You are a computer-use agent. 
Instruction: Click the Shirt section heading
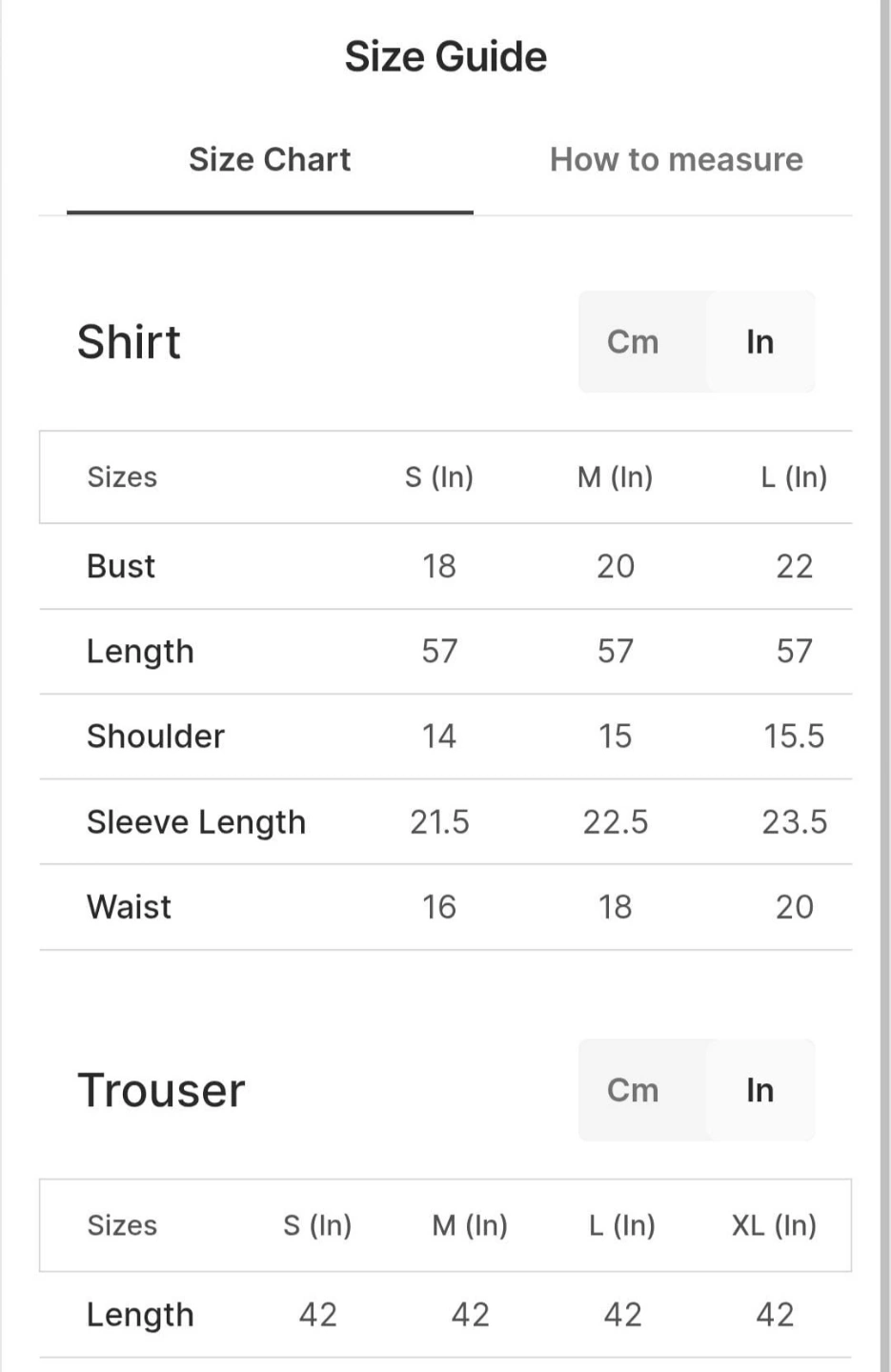click(129, 342)
